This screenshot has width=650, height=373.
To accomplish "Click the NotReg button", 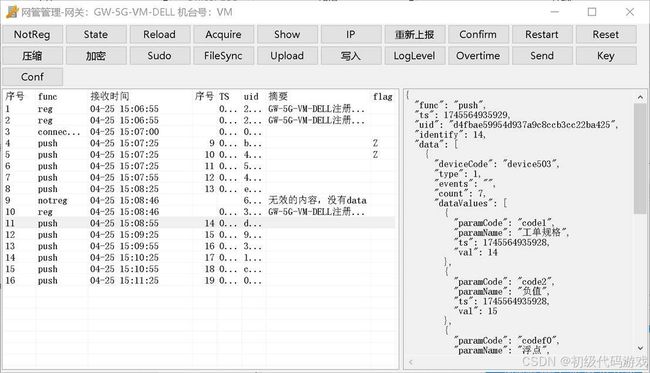I will pyautogui.click(x=32, y=34).
